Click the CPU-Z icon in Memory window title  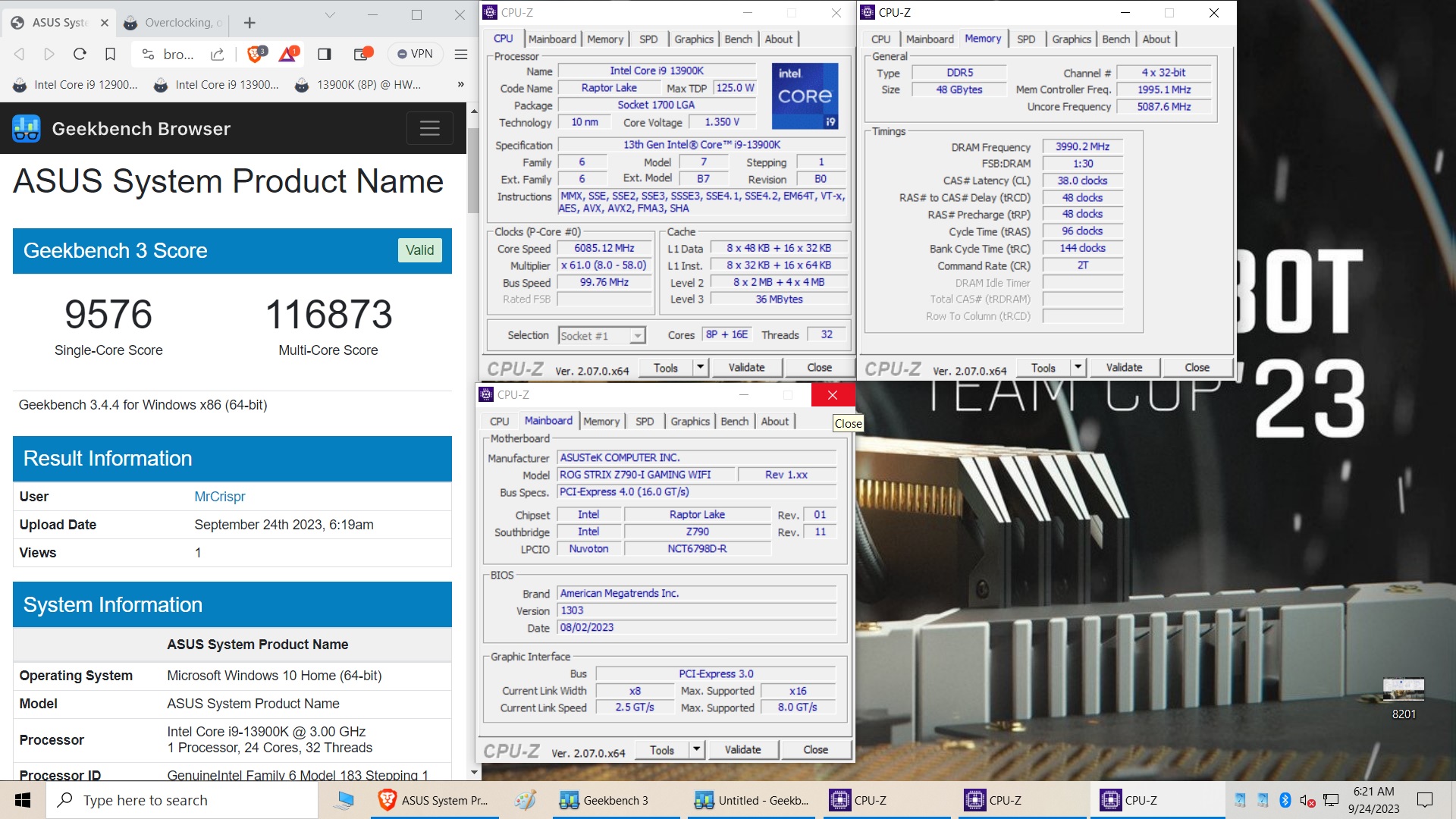(868, 12)
